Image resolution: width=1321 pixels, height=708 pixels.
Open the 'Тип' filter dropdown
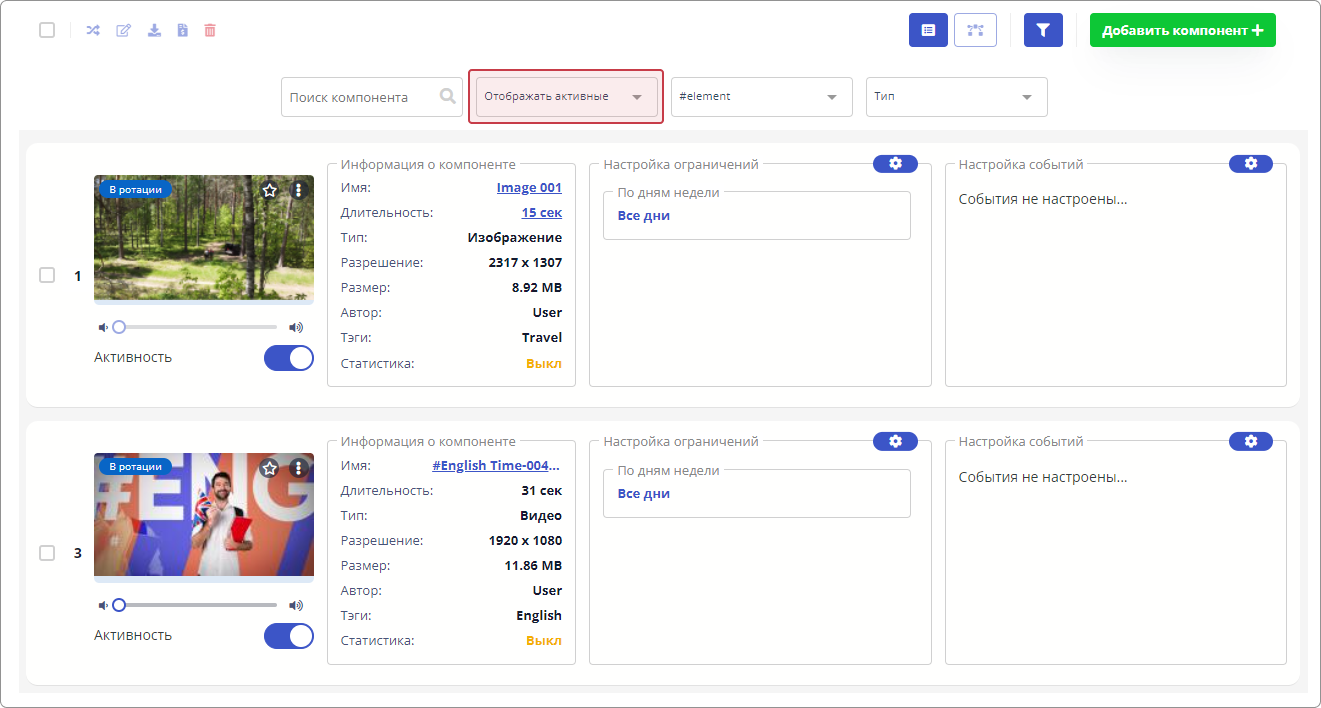point(956,97)
